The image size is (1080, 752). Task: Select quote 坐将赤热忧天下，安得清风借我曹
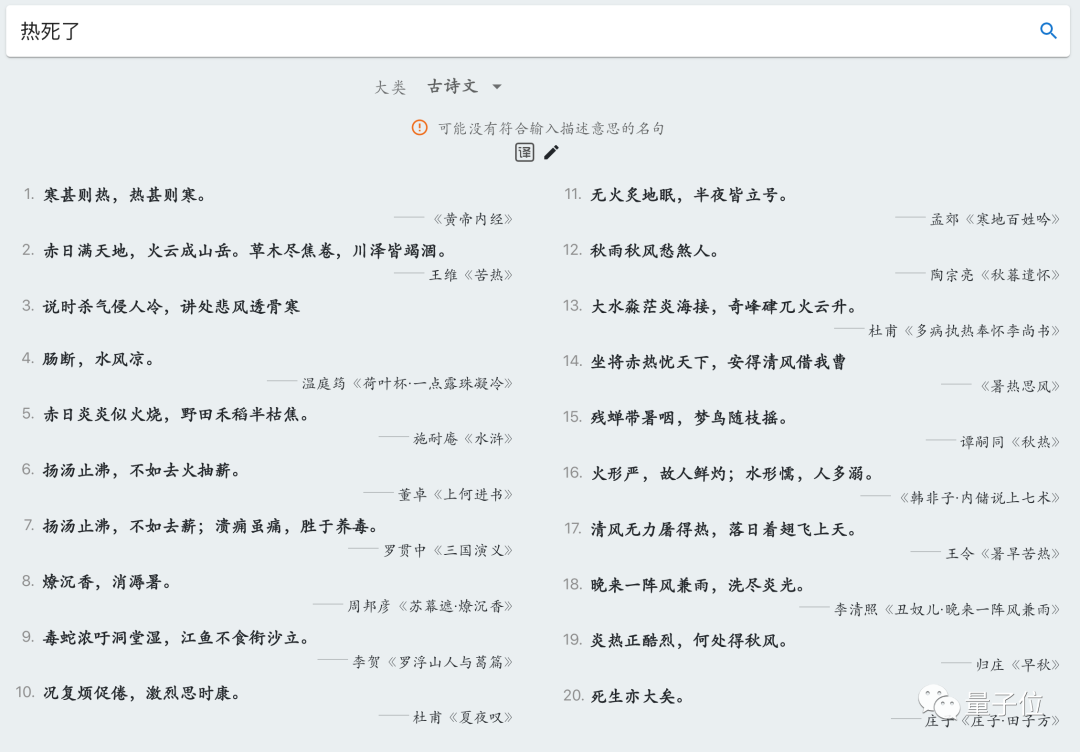(718, 363)
